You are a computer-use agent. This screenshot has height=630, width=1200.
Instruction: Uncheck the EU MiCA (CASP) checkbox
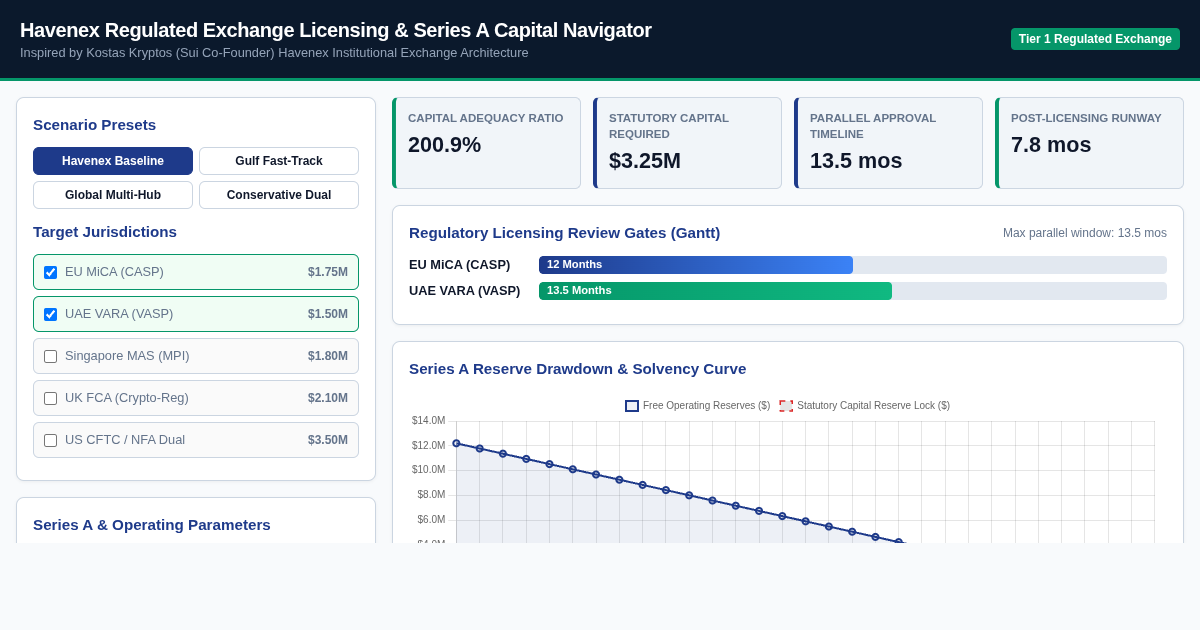point(50,272)
